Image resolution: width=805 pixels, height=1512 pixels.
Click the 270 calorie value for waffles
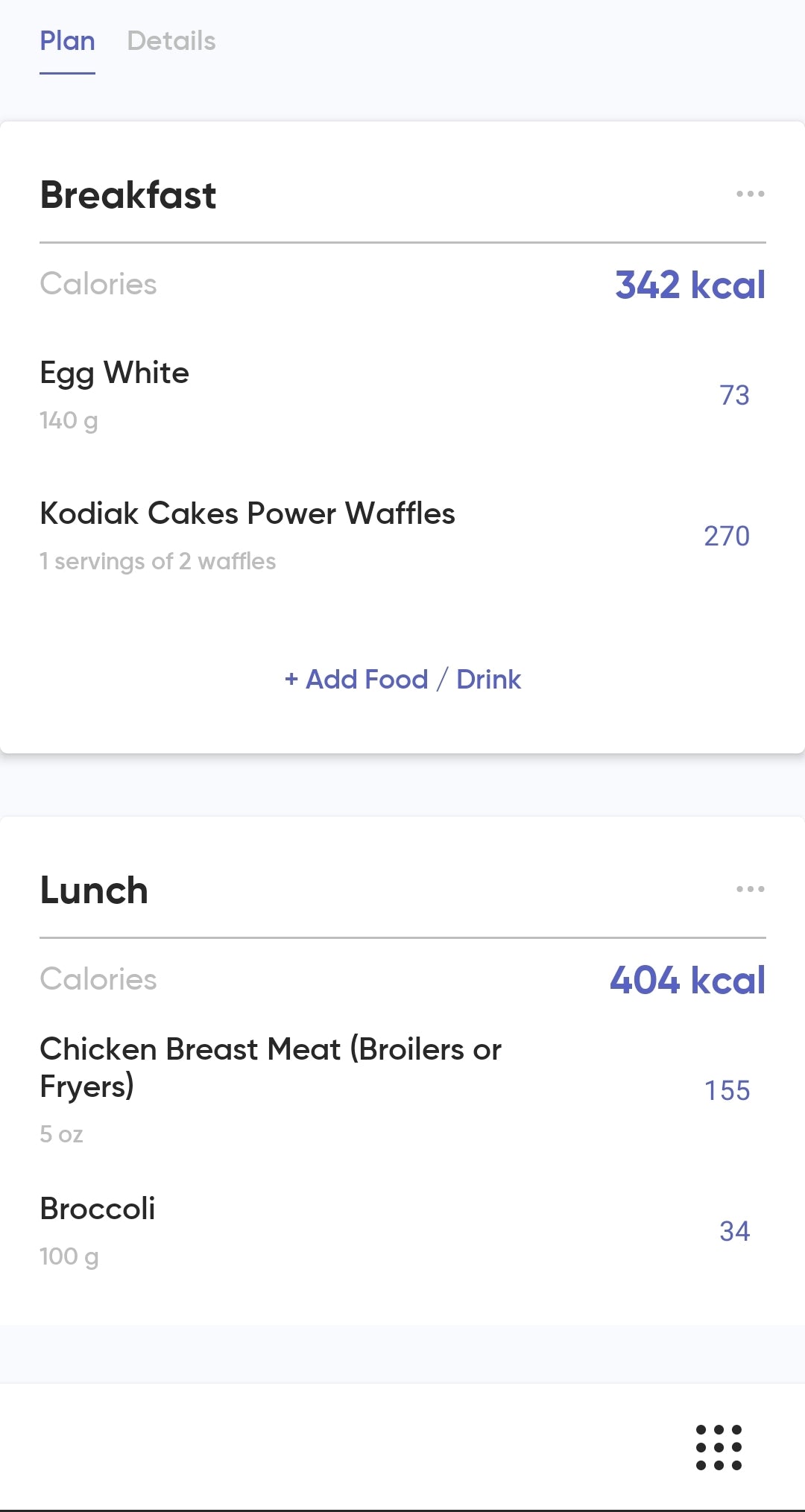coord(727,536)
